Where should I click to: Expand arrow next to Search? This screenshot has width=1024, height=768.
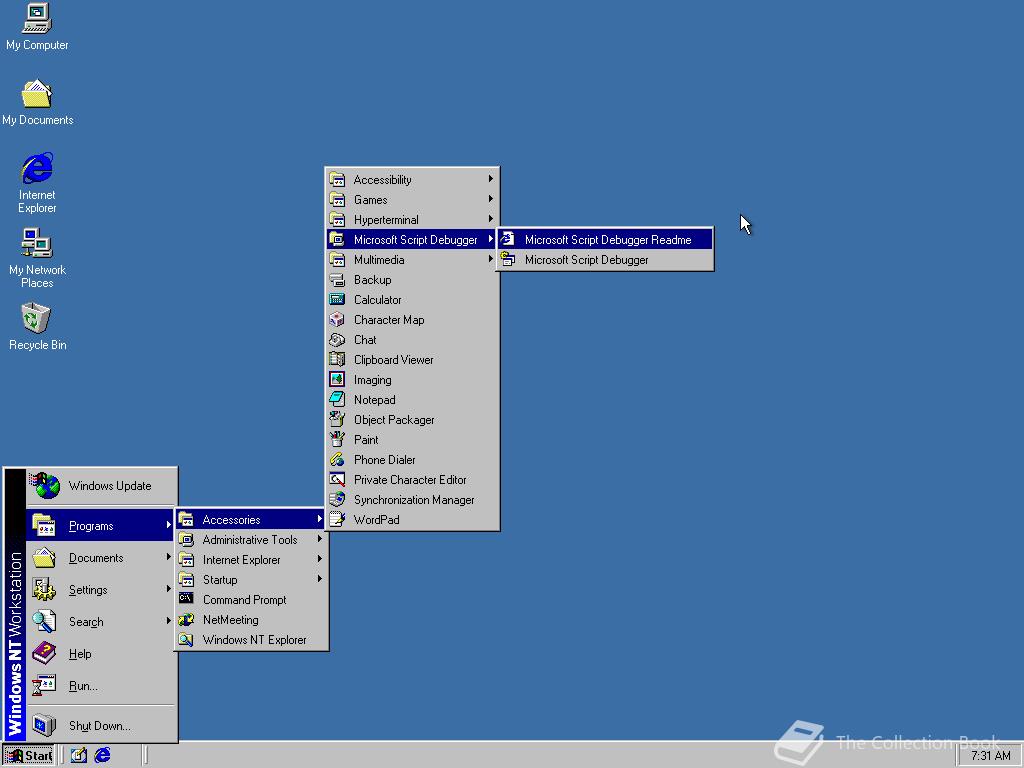point(168,621)
